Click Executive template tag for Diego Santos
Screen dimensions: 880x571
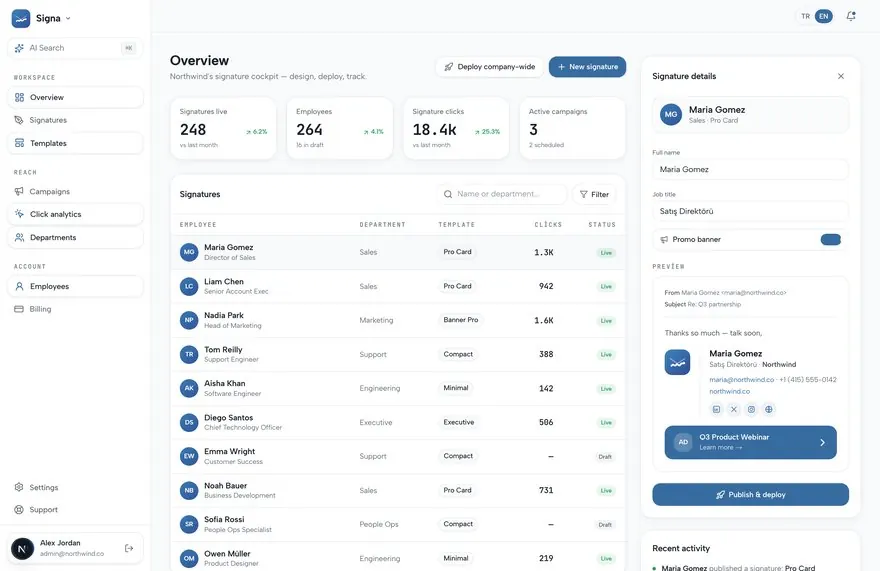click(459, 422)
